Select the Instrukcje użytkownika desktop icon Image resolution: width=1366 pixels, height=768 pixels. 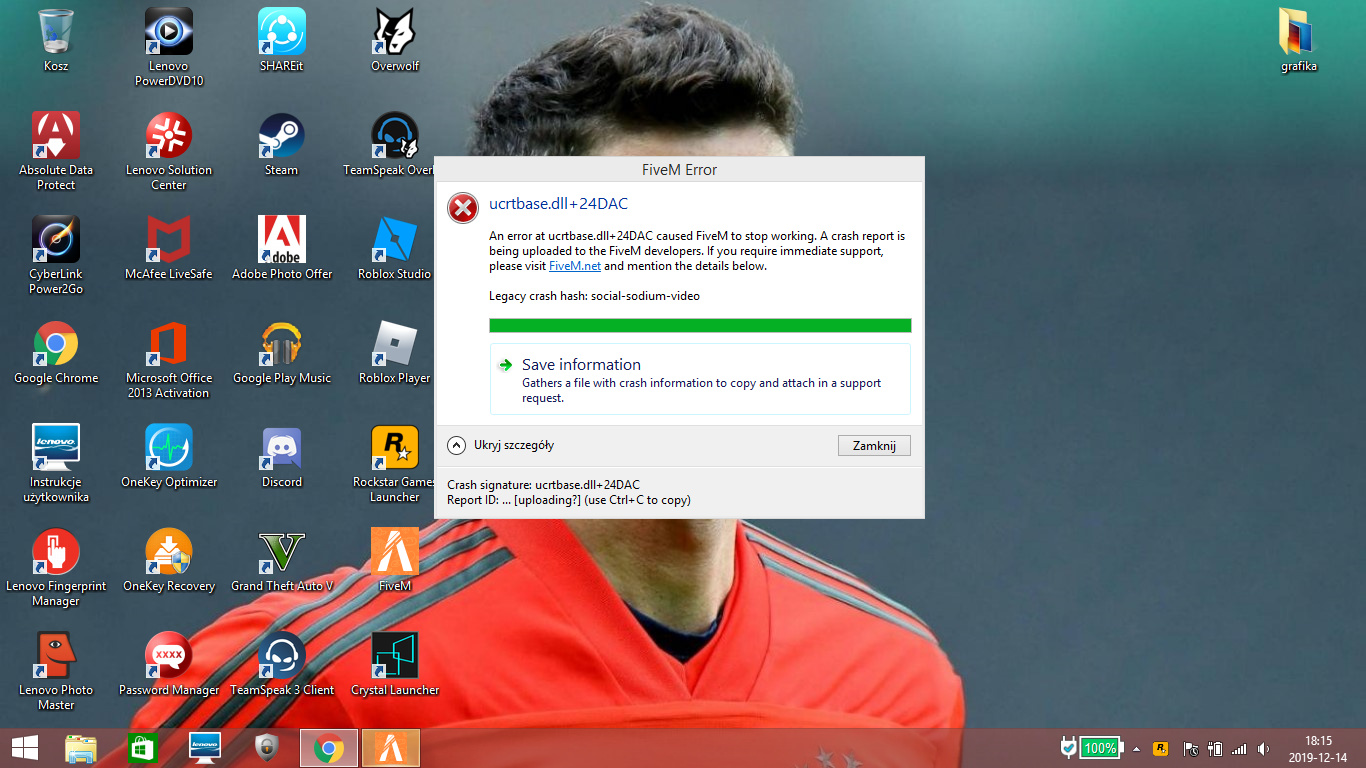tap(56, 463)
